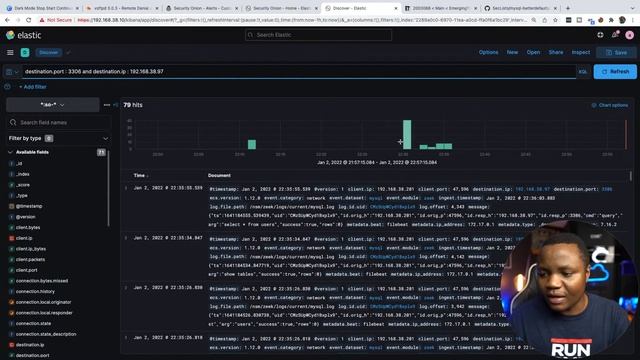This screenshot has height=360, width=640.
Task: Collapse the Available fields section
Action: (x=10, y=152)
